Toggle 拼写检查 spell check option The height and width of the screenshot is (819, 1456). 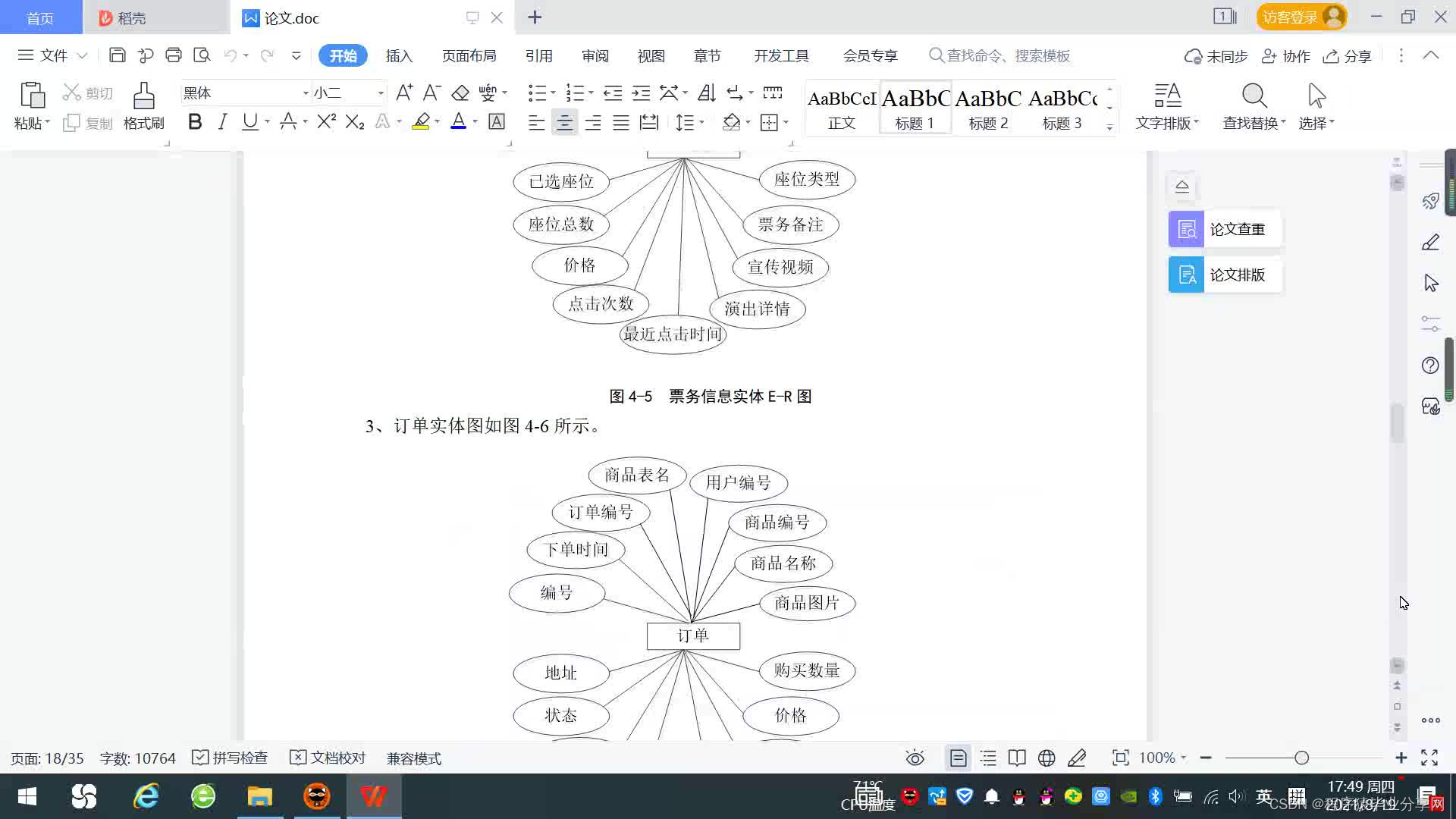click(231, 758)
